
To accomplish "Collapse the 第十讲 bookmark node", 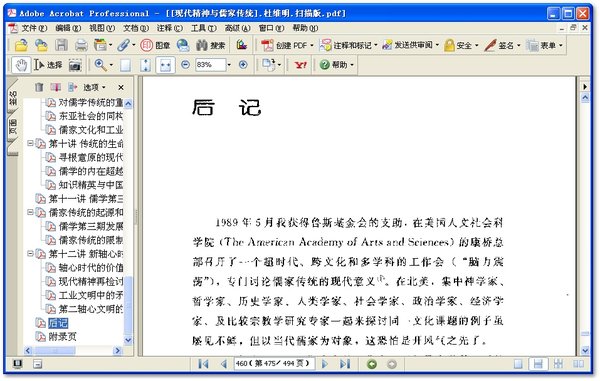I will [x=30, y=143].
